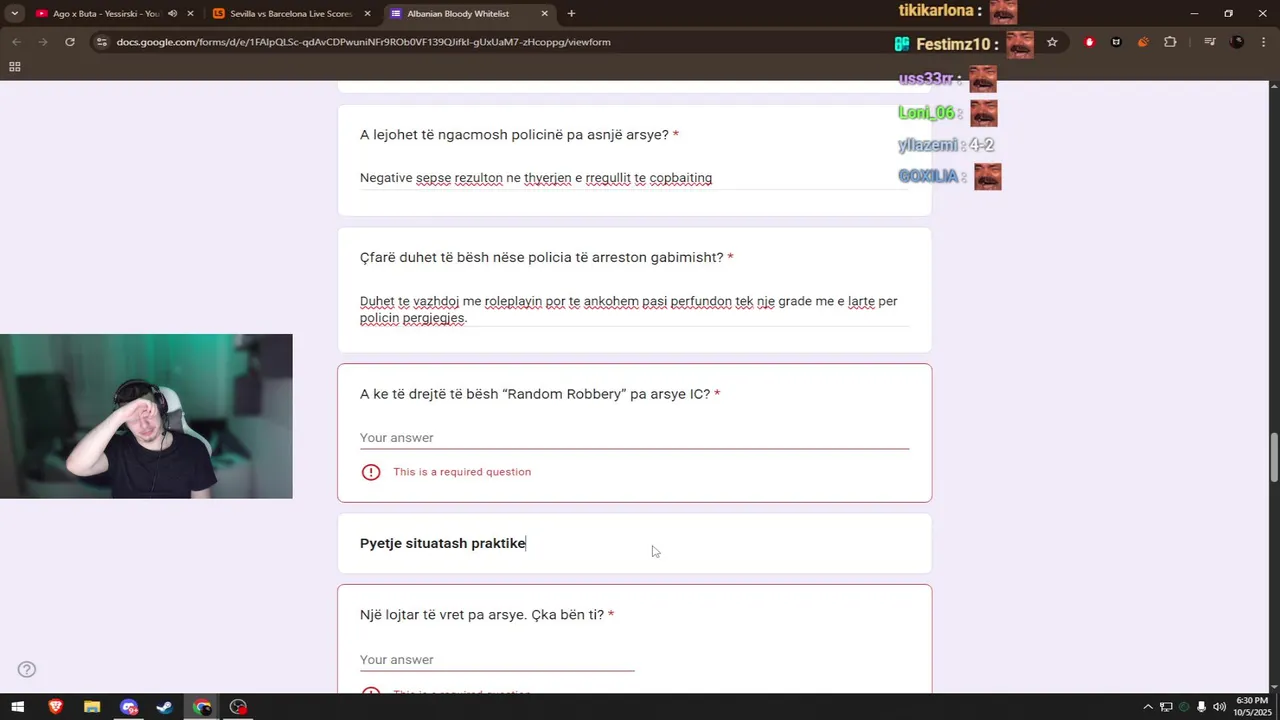Screen dimensions: 1280x720
Task: Open the black cat-face extension
Action: [x=1116, y=42]
